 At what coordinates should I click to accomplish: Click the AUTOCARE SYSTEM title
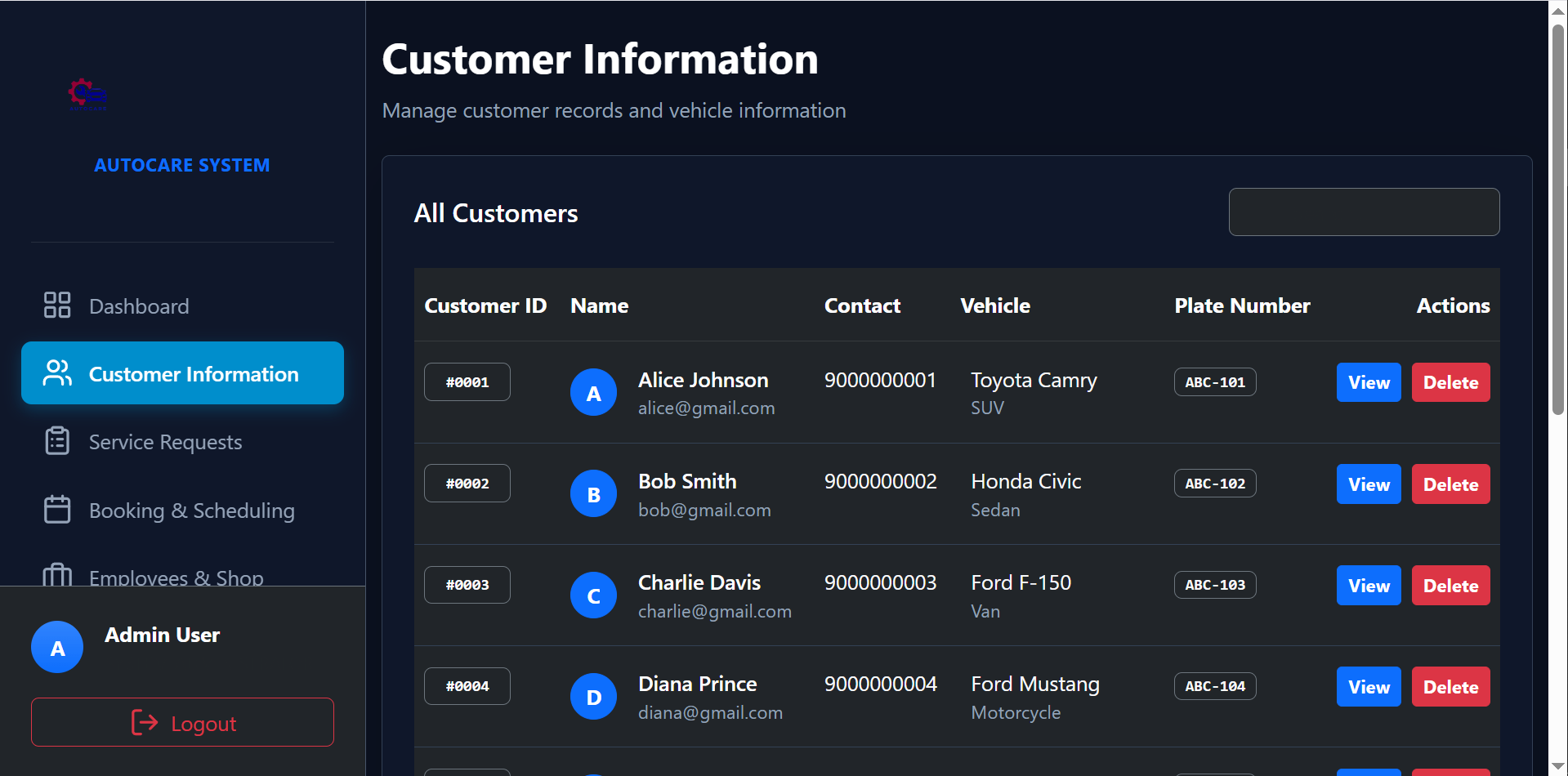pos(182,165)
